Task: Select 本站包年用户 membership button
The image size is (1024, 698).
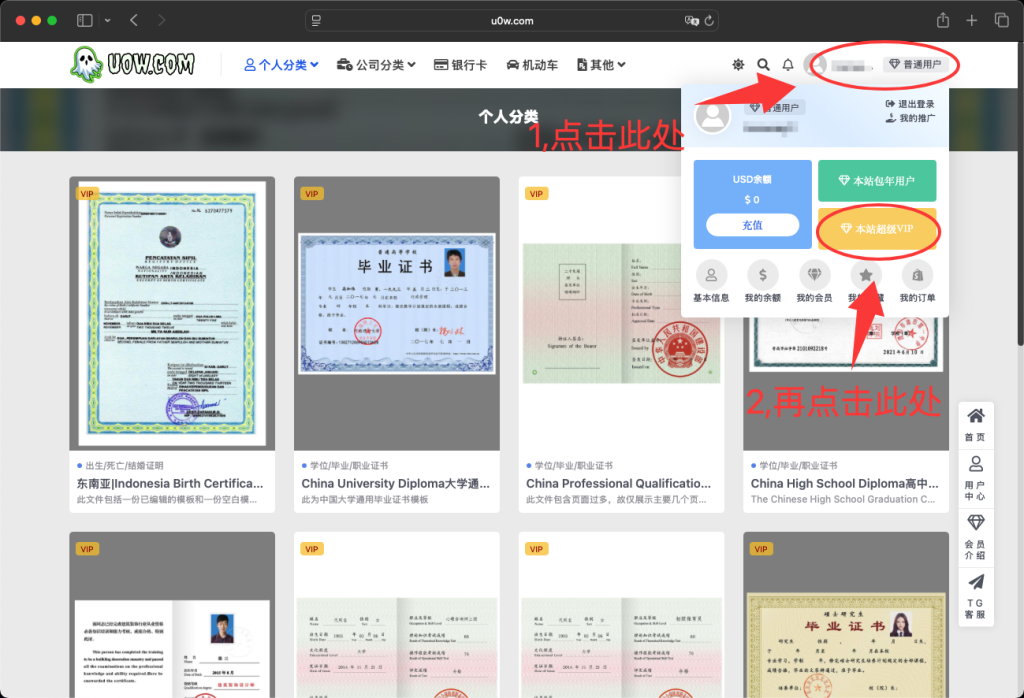Action: pyautogui.click(x=877, y=181)
